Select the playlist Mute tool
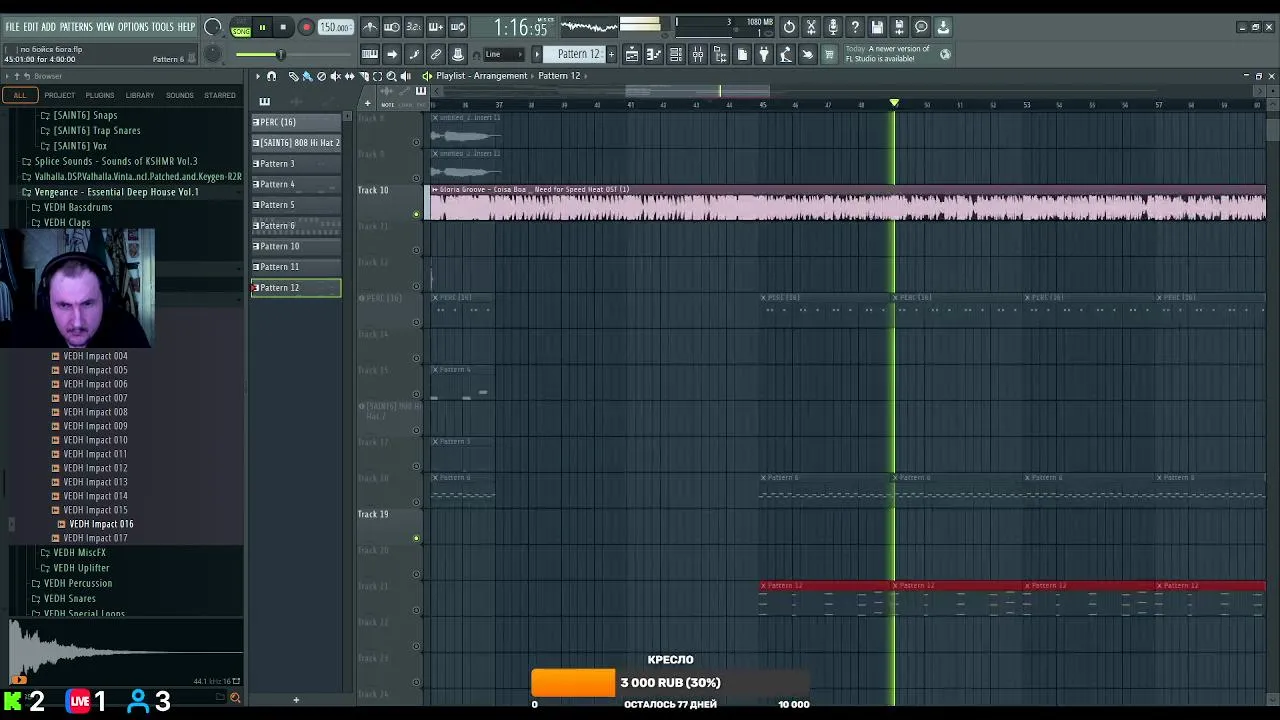Image resolution: width=1280 pixels, height=720 pixels. point(335,76)
